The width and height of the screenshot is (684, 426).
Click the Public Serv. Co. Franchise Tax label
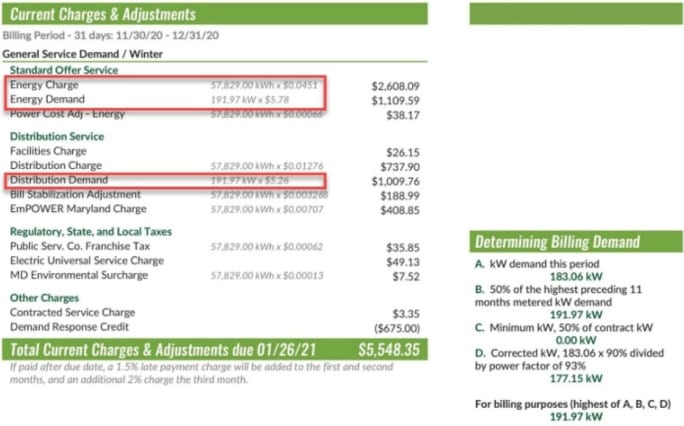pyautogui.click(x=80, y=246)
